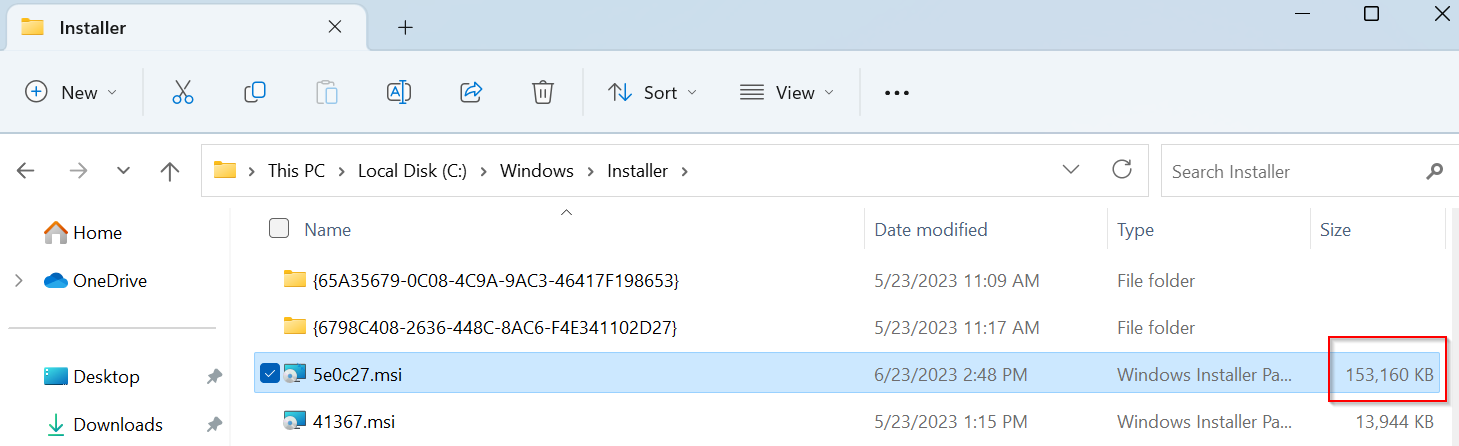
Task: Uncheck the 5e0c27.msi checkbox
Action: tap(269, 374)
